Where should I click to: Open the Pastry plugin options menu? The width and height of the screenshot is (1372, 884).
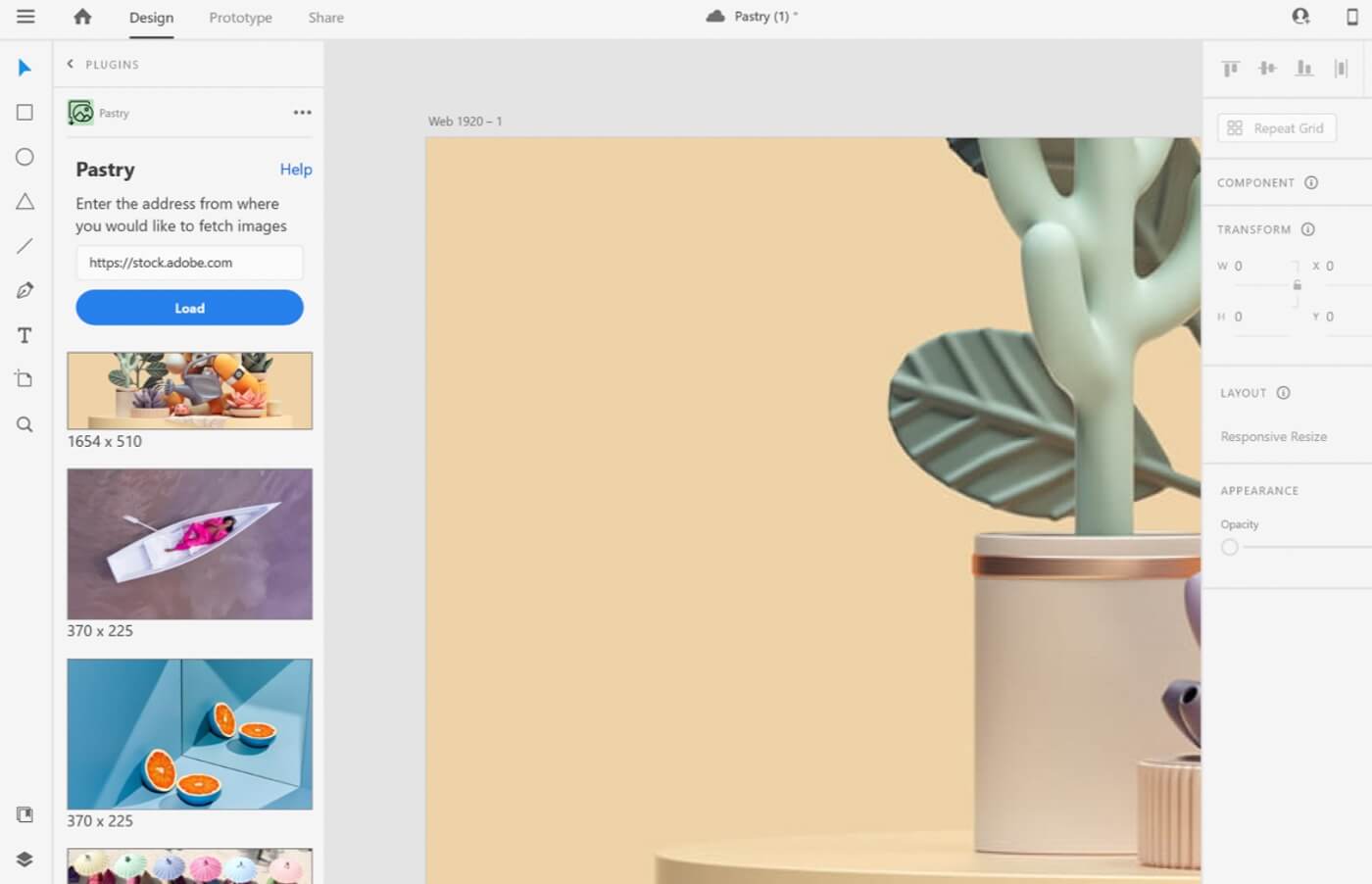pyautogui.click(x=302, y=113)
